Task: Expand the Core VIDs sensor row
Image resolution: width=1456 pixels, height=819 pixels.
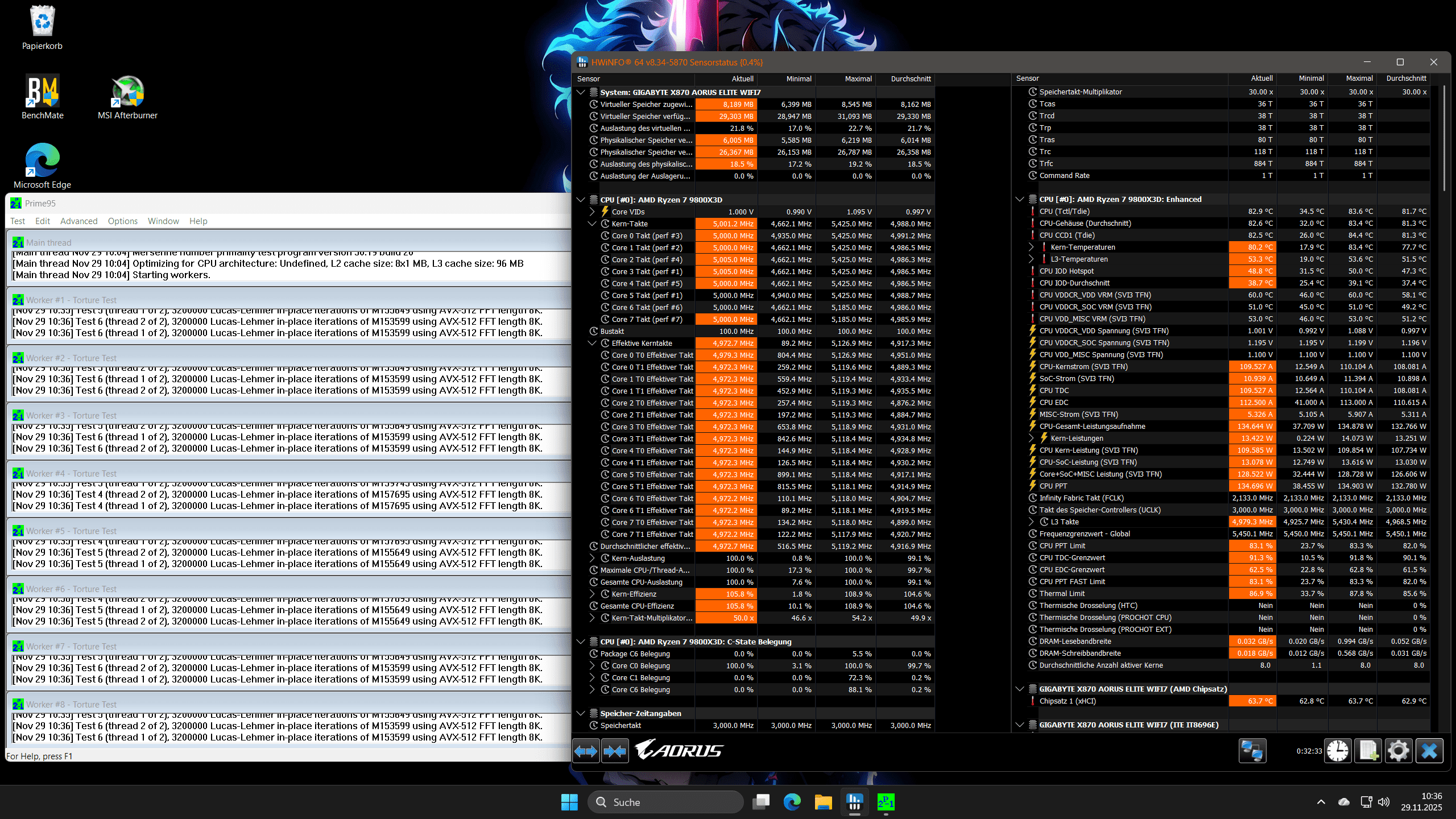Action: [x=592, y=212]
